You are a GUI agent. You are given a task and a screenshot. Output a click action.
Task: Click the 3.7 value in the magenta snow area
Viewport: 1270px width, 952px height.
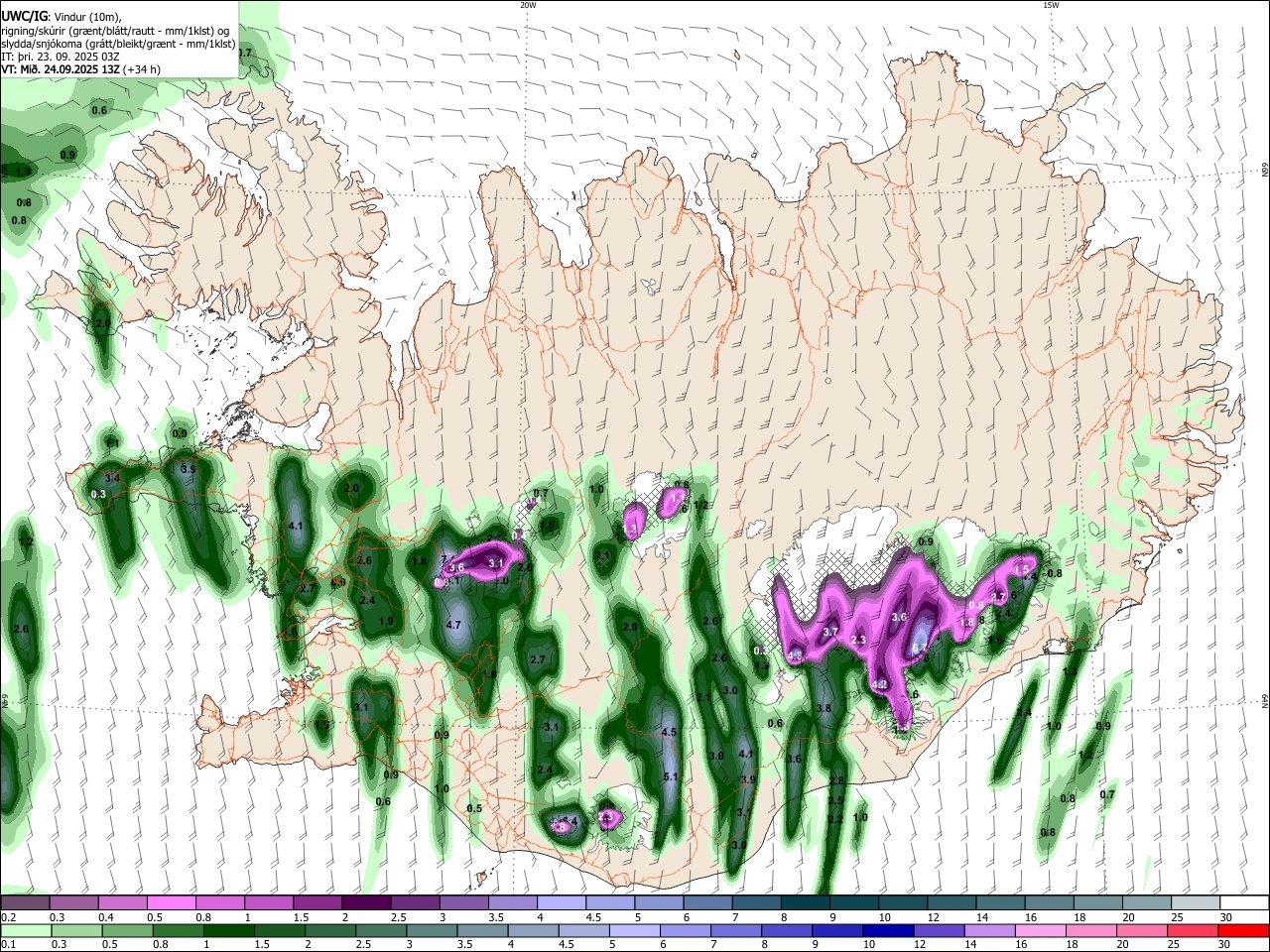tap(831, 632)
